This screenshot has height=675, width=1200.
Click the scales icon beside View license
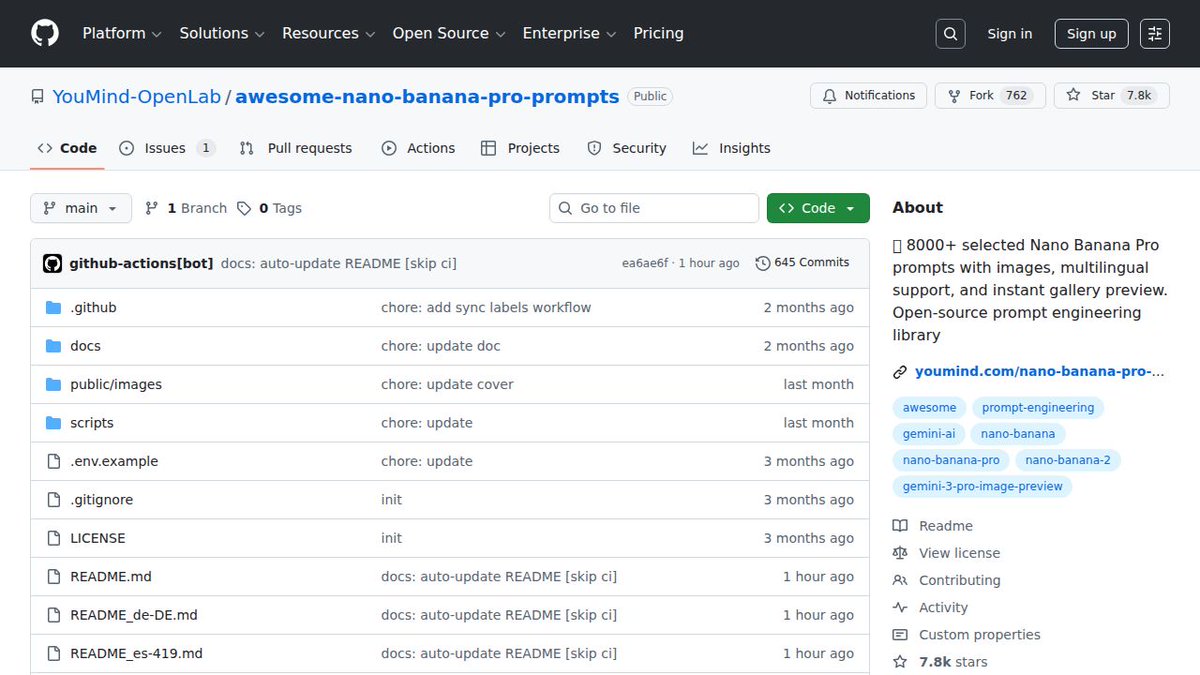pyautogui.click(x=900, y=553)
